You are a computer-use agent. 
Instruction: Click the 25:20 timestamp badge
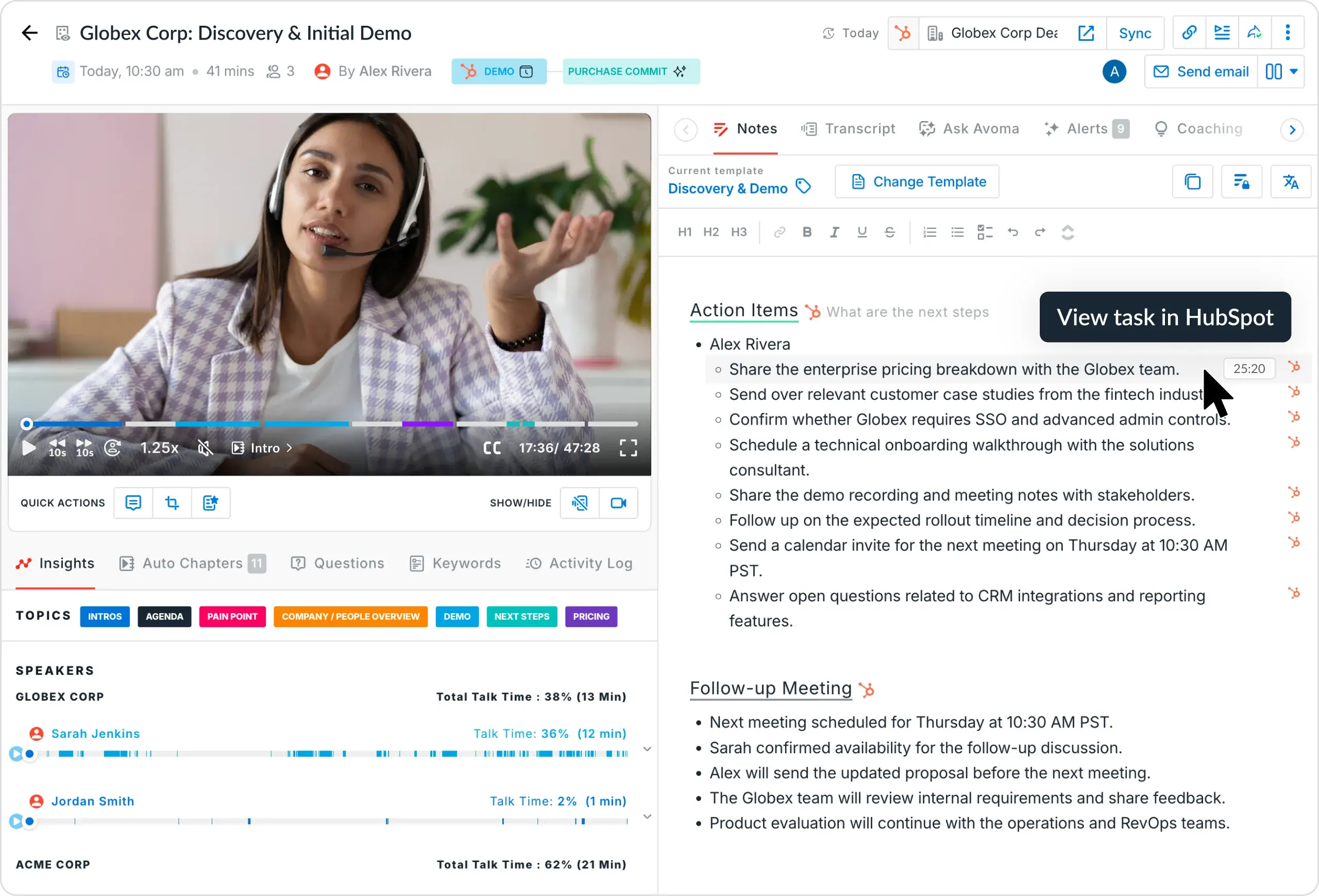(x=1248, y=369)
